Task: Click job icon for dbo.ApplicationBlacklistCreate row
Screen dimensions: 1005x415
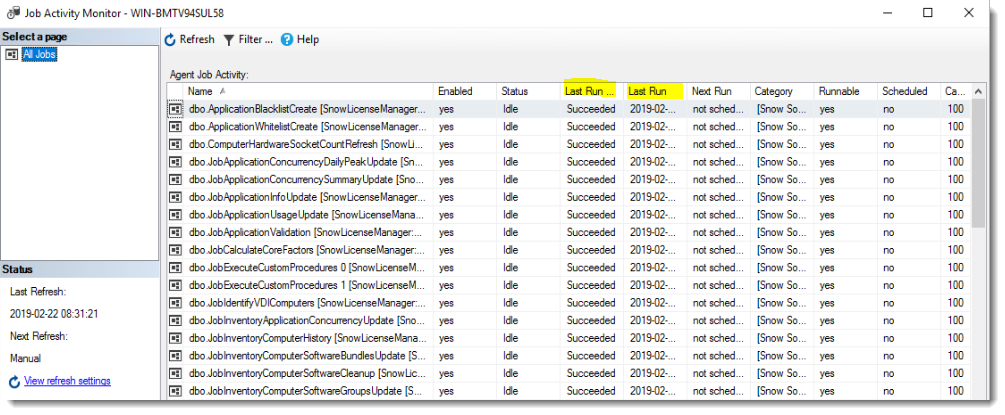Action: tap(175, 109)
